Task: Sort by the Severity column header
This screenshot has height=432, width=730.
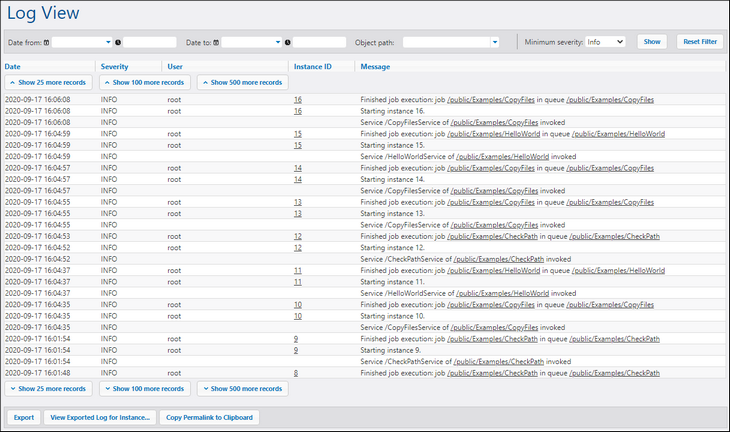Action: [x=114, y=67]
